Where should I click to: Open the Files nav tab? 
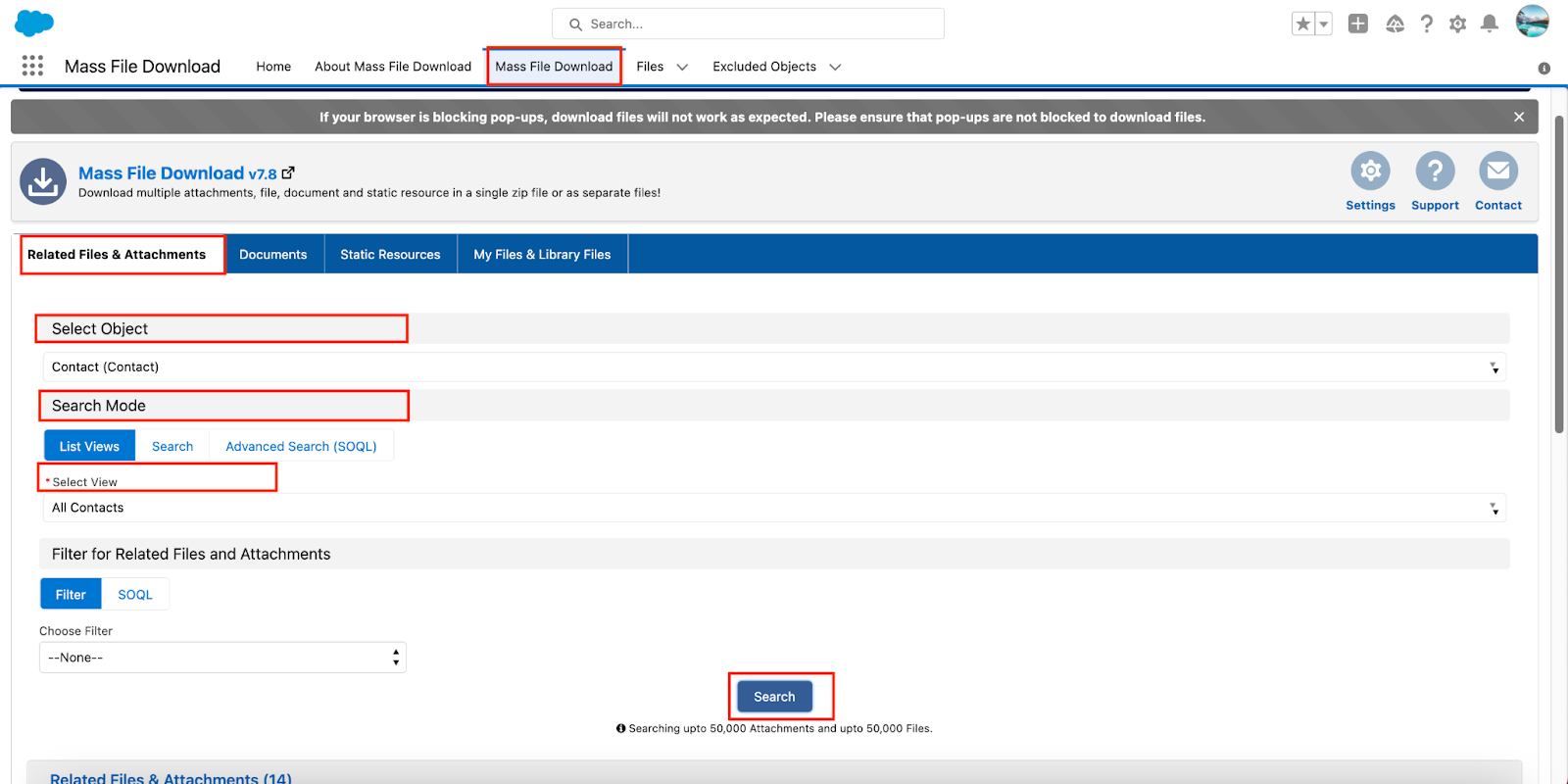coord(650,67)
